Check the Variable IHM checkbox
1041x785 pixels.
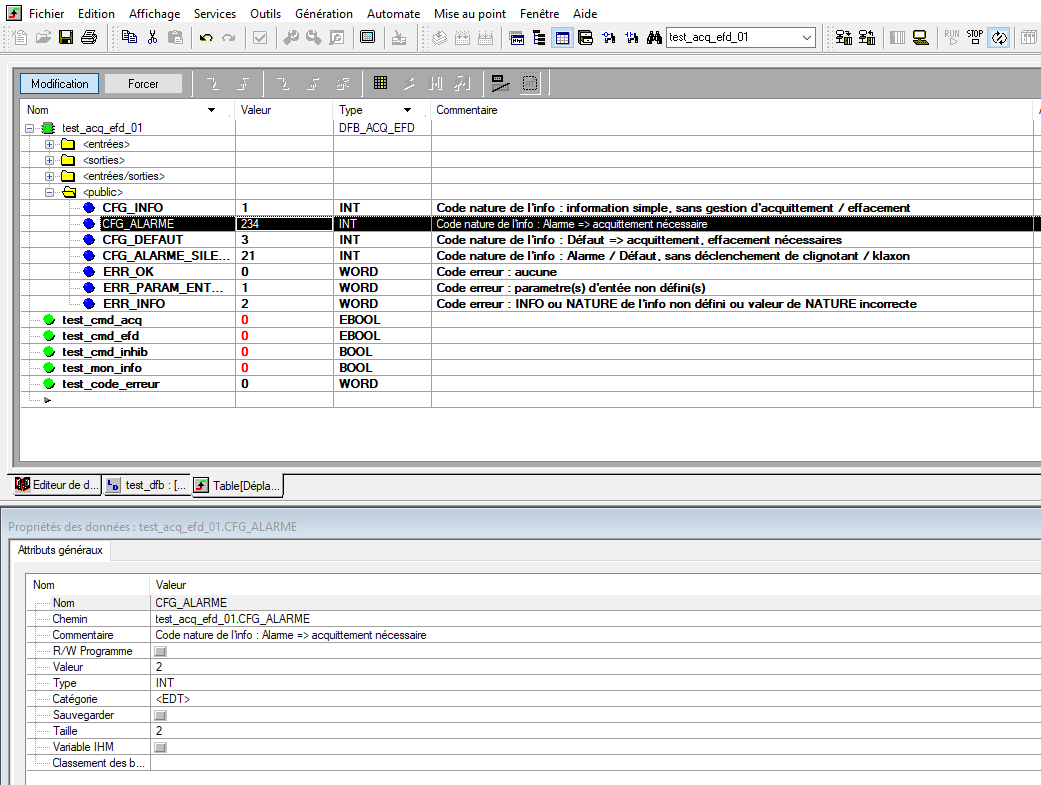click(160, 747)
